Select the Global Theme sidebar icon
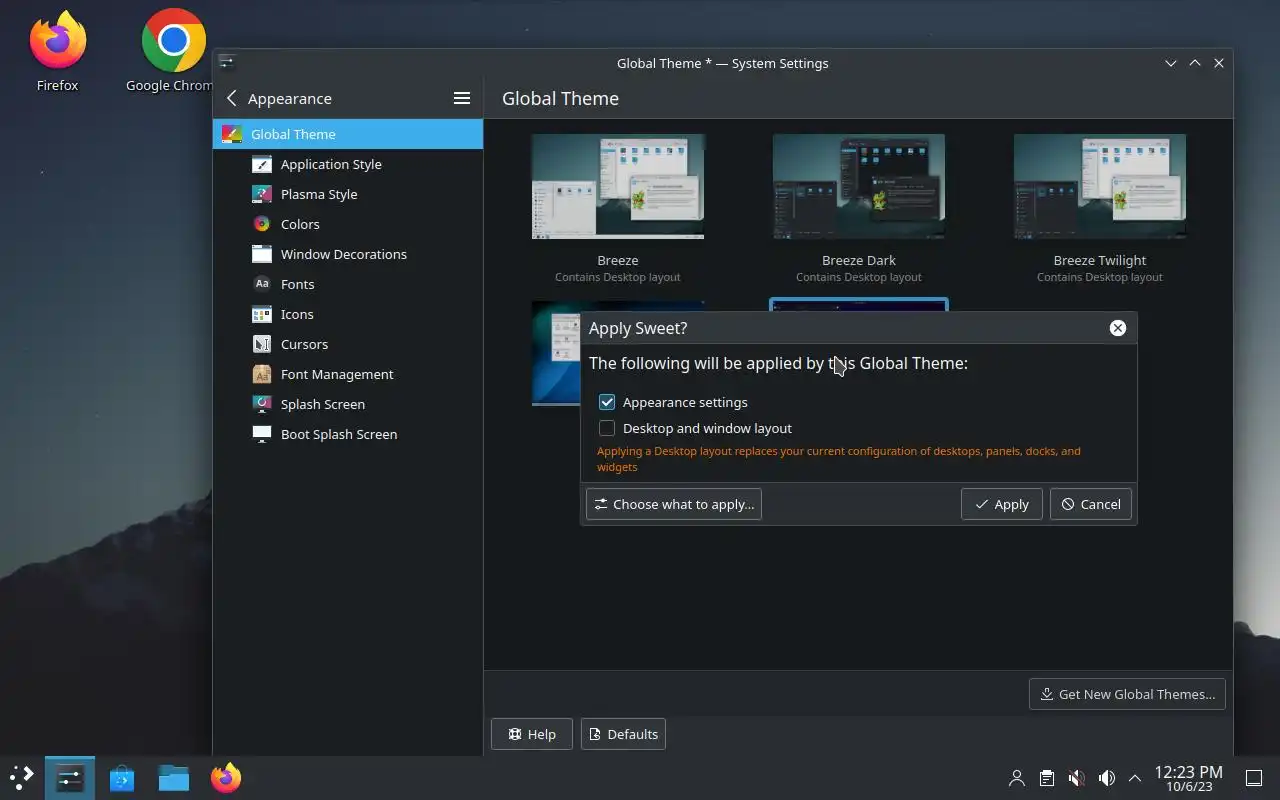The width and height of the screenshot is (1280, 800). point(232,134)
